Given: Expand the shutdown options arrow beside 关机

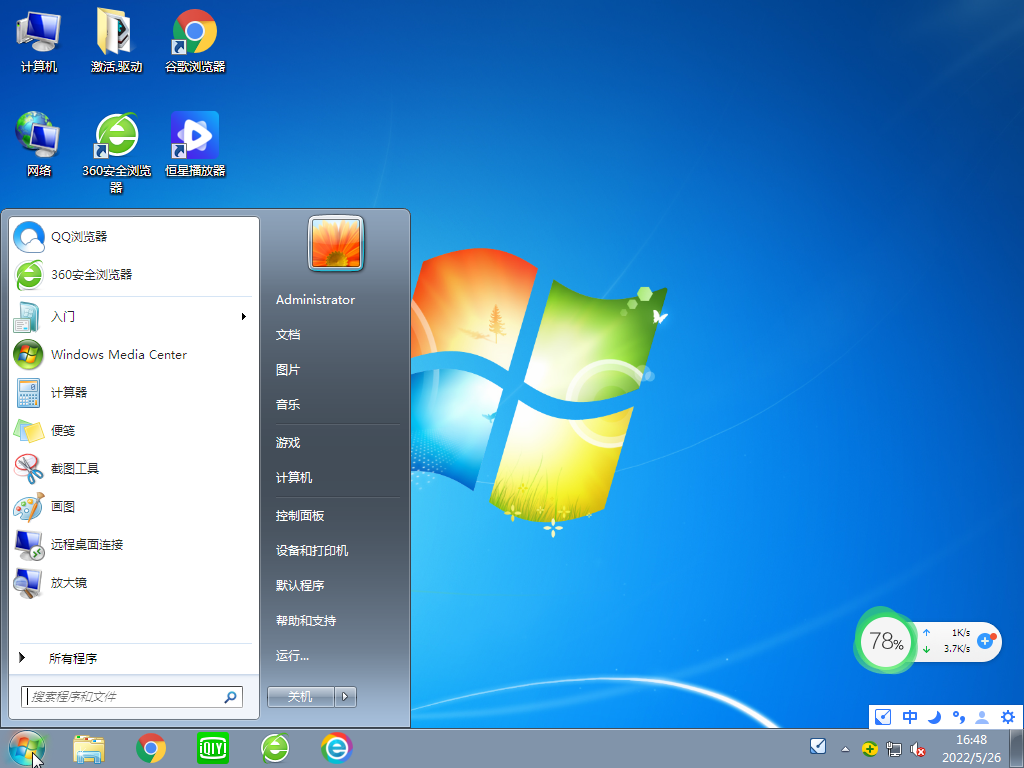Looking at the screenshot, I should pyautogui.click(x=345, y=696).
